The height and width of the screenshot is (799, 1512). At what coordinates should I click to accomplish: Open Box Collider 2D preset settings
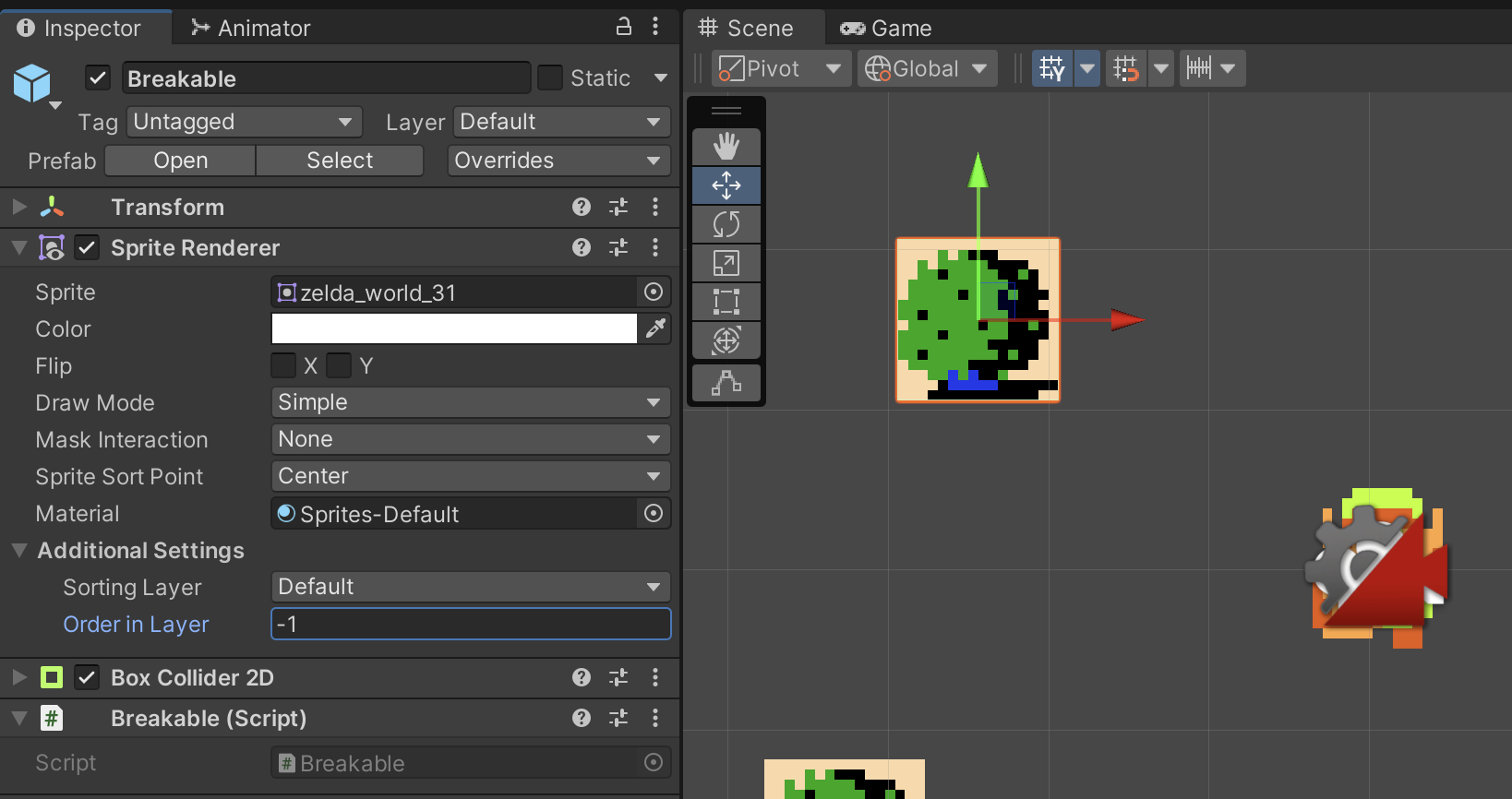click(618, 678)
